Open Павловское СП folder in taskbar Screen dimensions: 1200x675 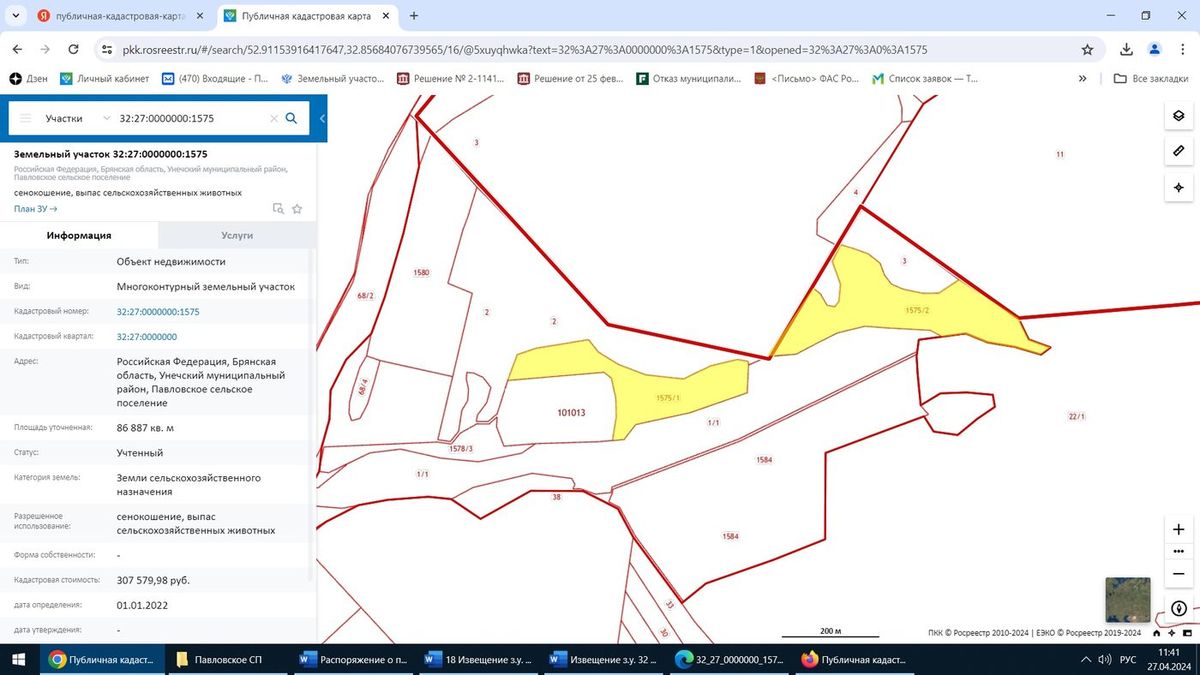coord(219,660)
